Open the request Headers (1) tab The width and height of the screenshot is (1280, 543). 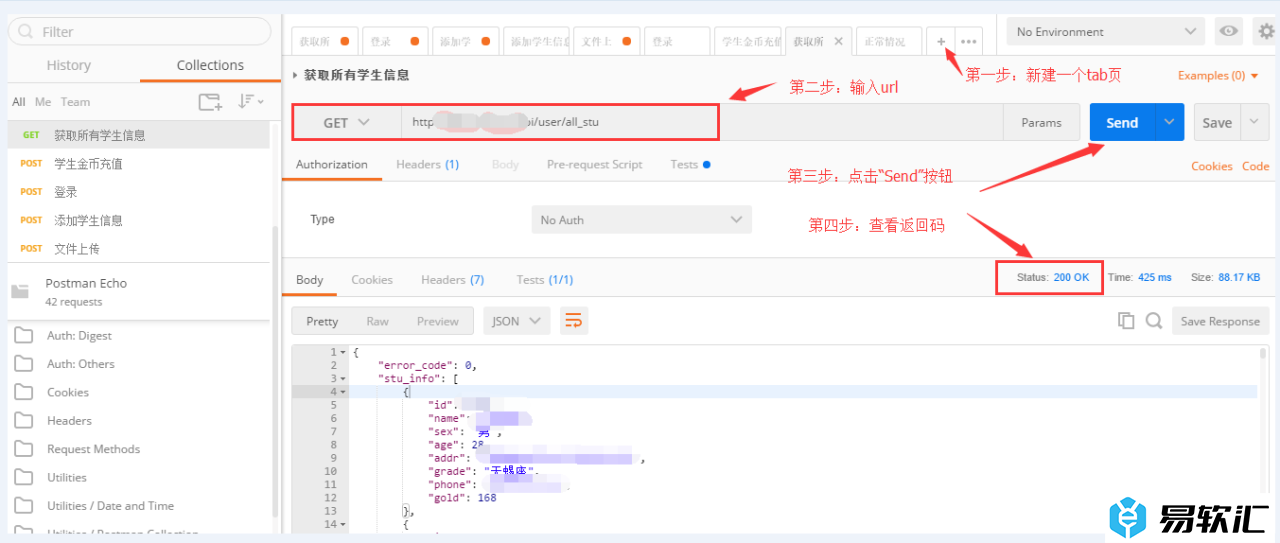427,165
